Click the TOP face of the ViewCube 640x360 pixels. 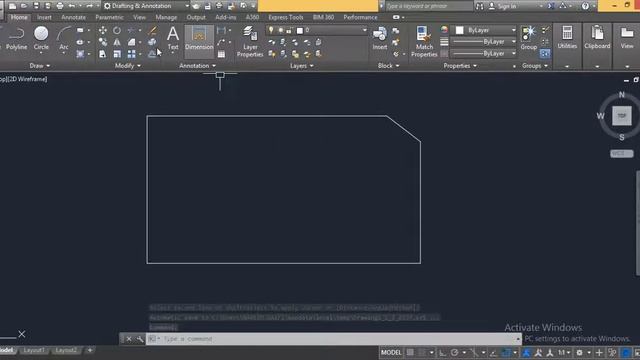tap(622, 116)
